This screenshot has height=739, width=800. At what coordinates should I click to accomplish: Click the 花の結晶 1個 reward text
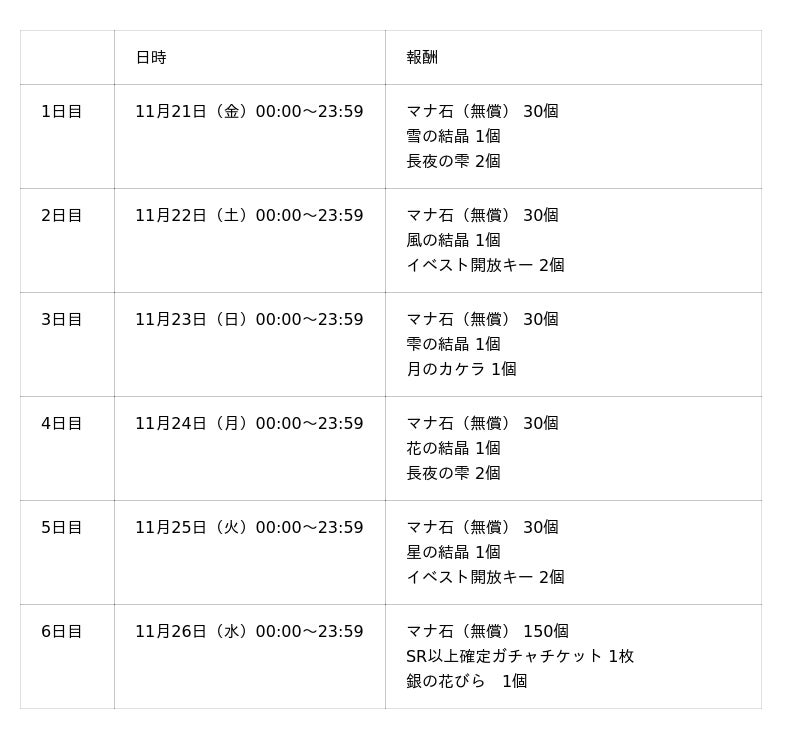[x=453, y=449]
